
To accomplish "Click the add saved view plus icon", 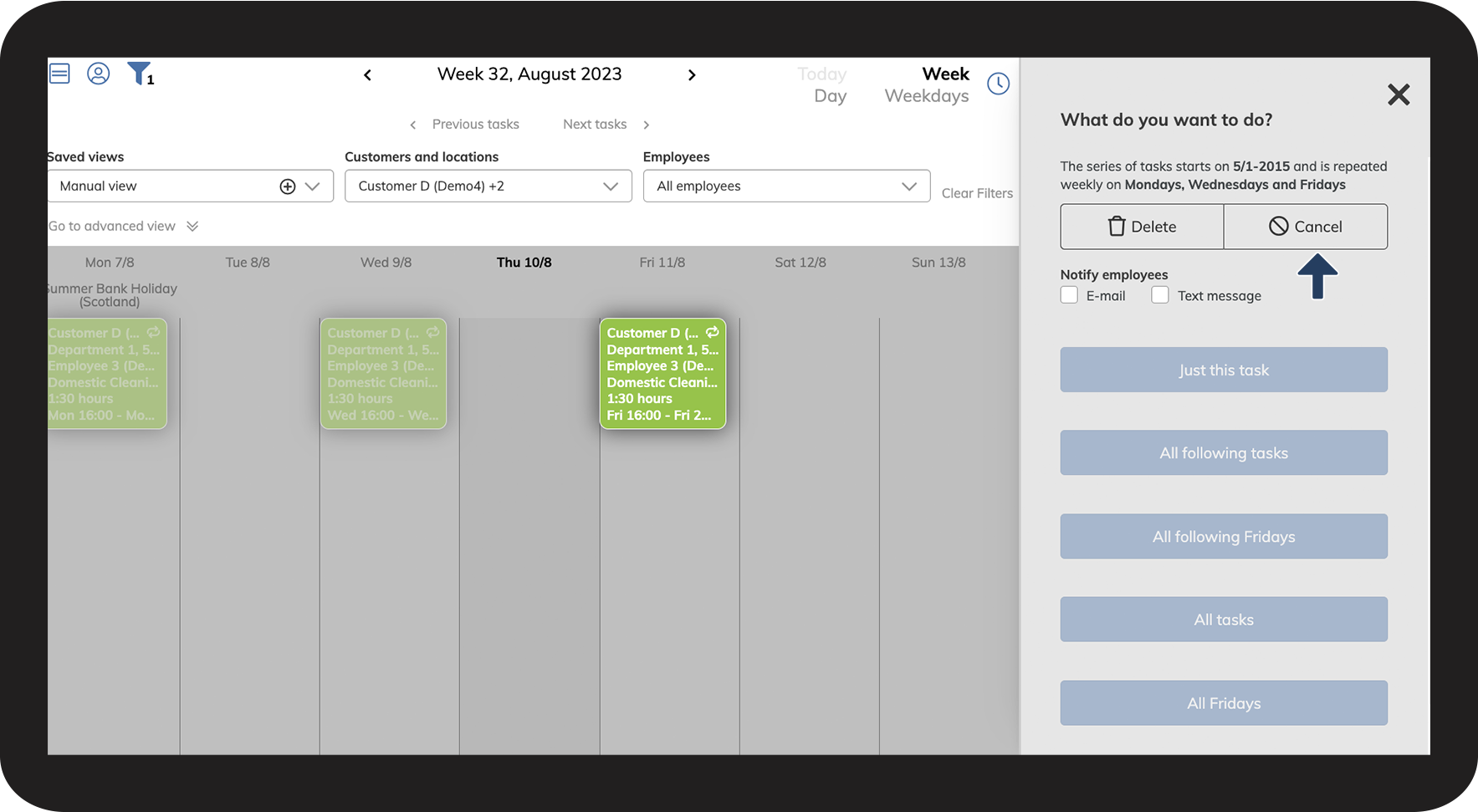I will point(288,186).
